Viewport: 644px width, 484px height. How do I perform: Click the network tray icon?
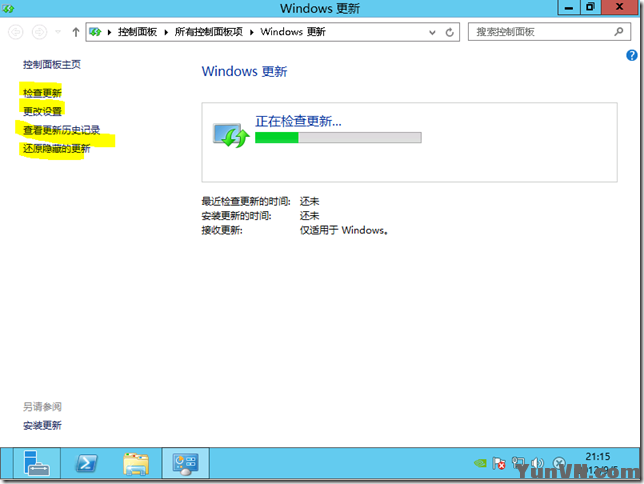[x=518, y=463]
